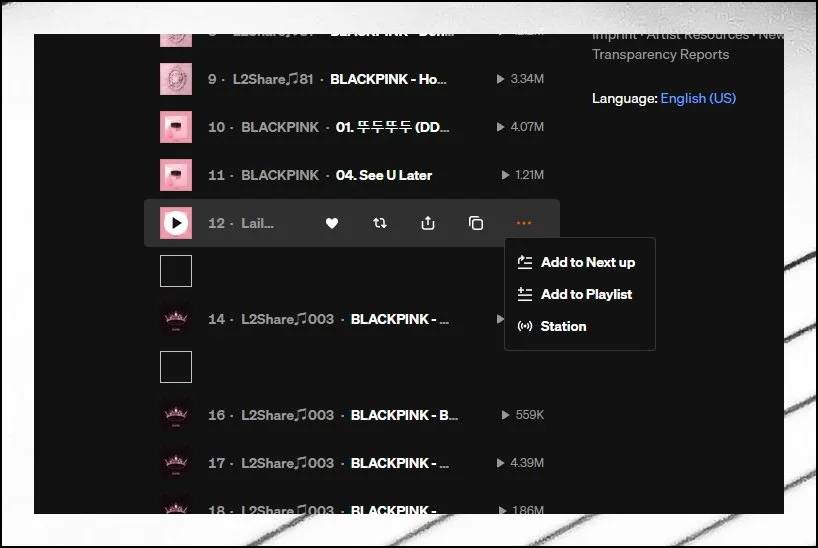Click the crown artwork of track 16

pyautogui.click(x=176, y=415)
